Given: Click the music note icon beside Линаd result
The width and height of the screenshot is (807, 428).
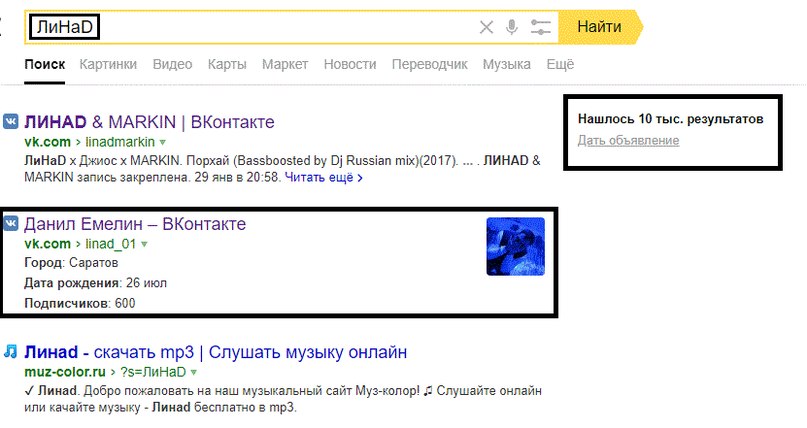Looking at the screenshot, I should pos(10,352).
